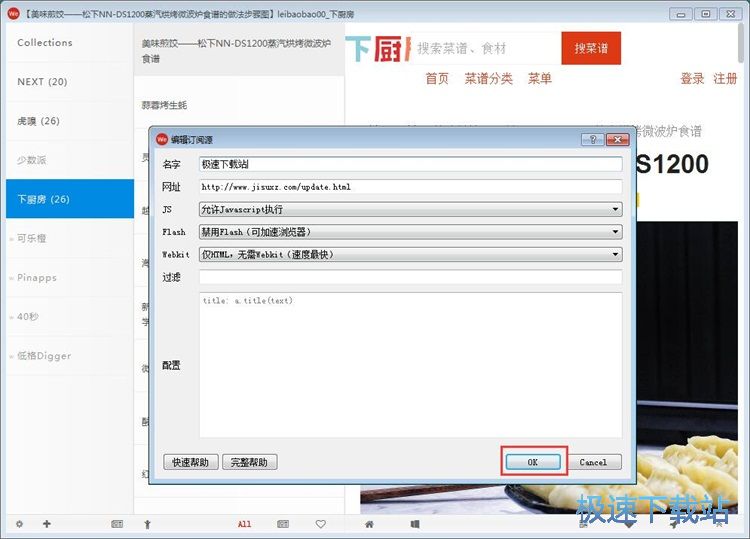The height and width of the screenshot is (539, 750).
Task: Select 低格Digger feed
Action: 70,356
